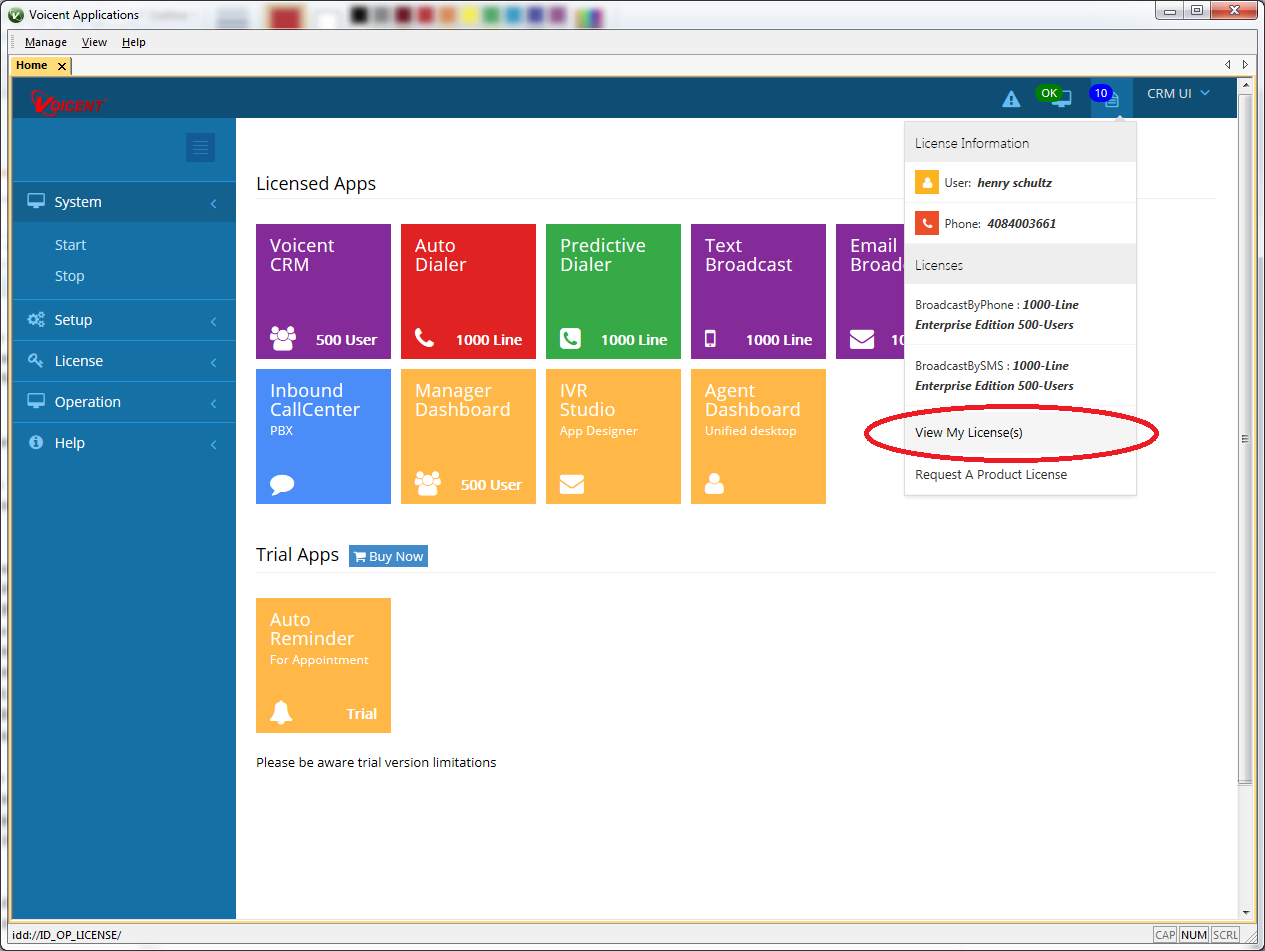Launch the Predictive Dialer tile
Image resolution: width=1265 pixels, height=951 pixels.
(613, 291)
